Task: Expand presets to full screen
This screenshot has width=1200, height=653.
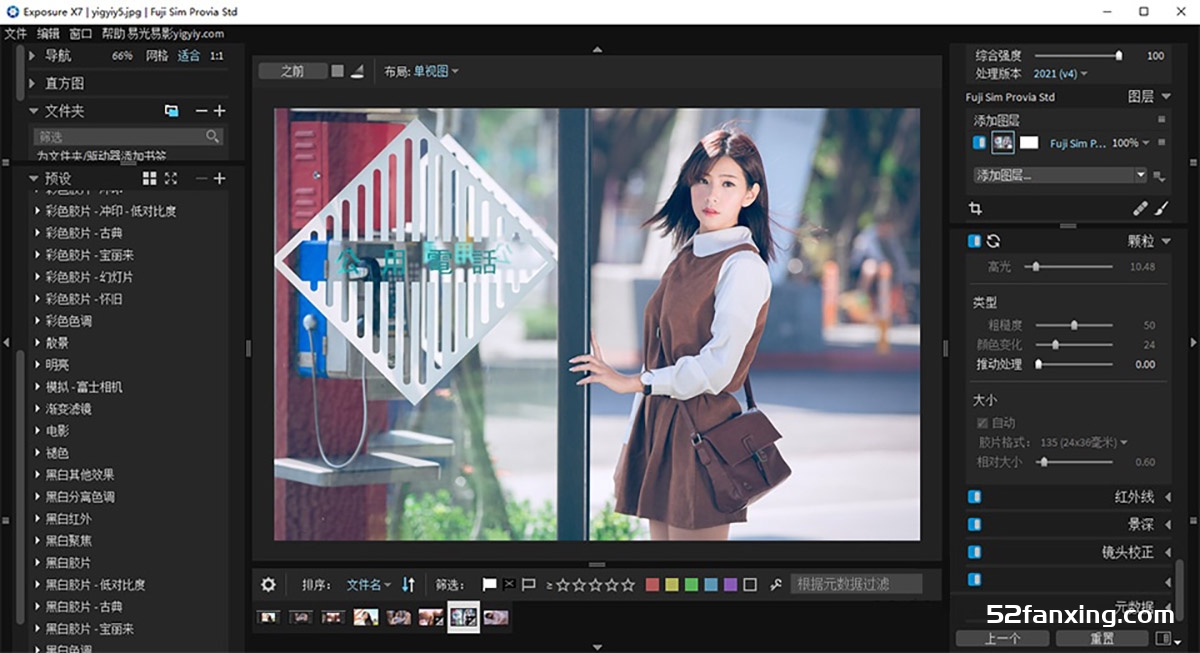Action: 171,178
